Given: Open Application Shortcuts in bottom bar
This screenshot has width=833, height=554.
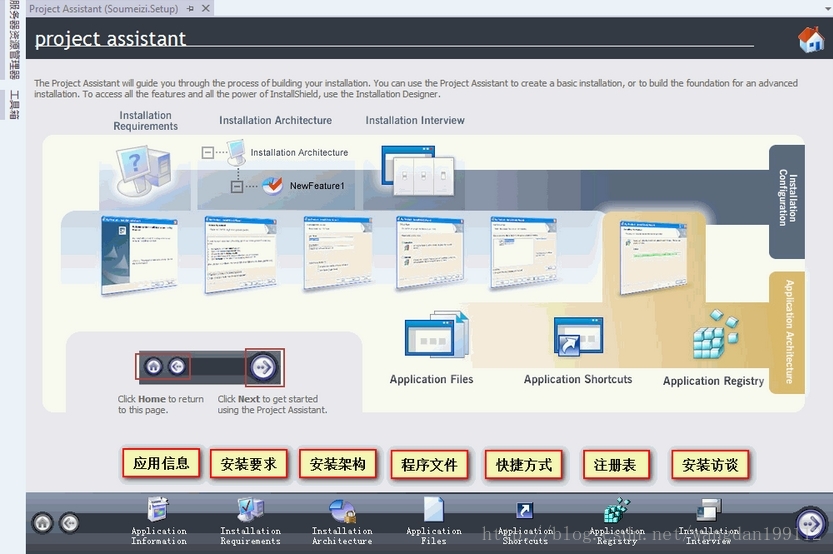Looking at the screenshot, I should (x=525, y=521).
